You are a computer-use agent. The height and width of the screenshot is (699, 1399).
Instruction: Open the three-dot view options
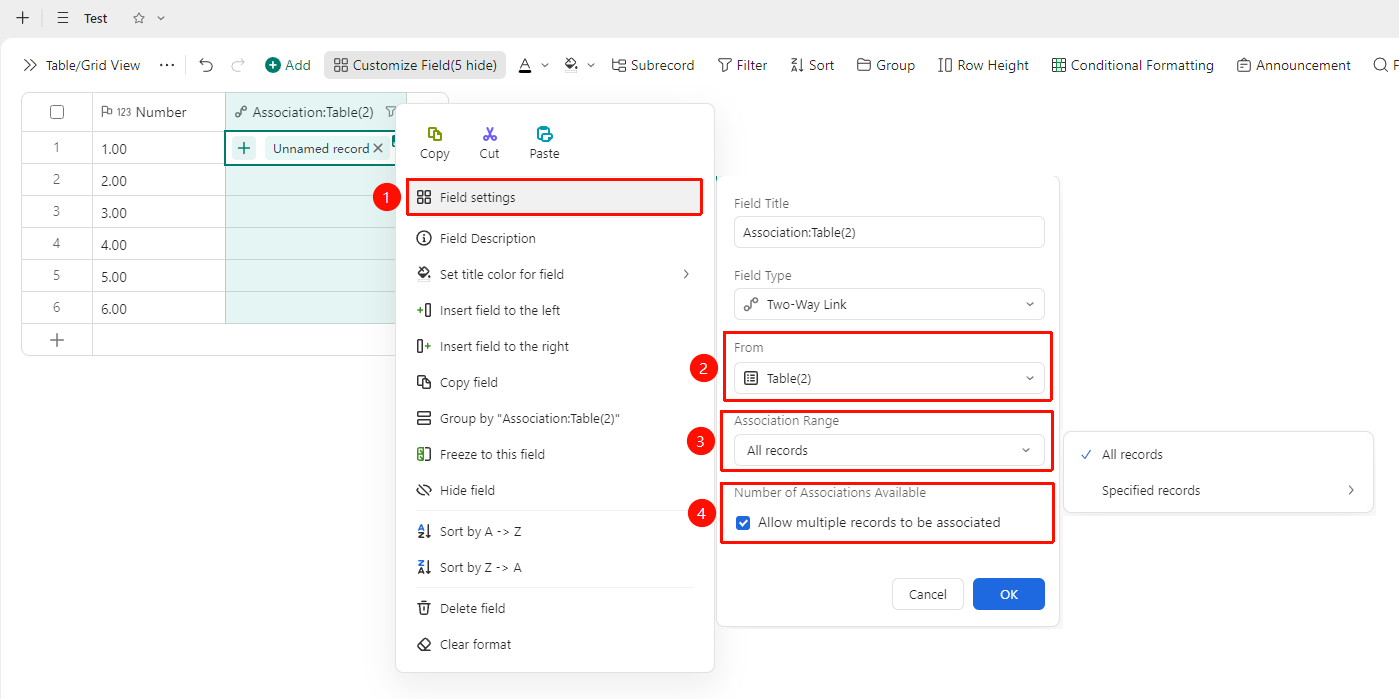[x=167, y=65]
